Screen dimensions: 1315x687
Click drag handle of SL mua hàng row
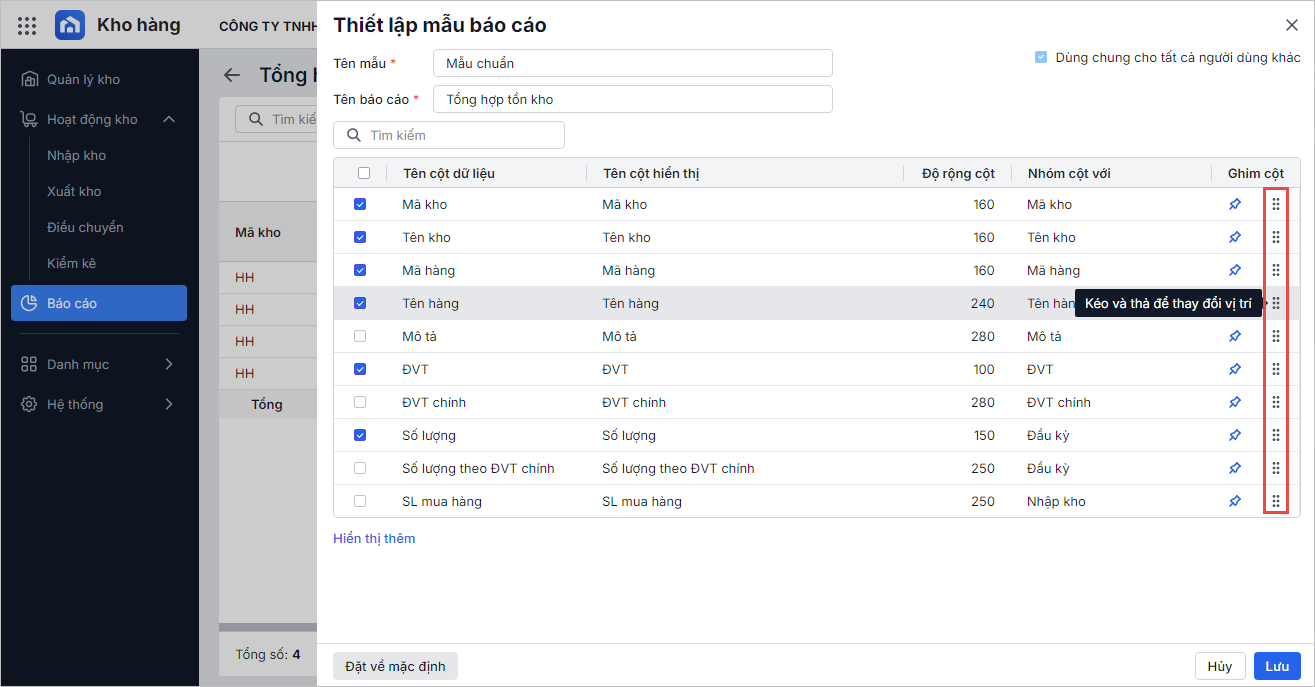(1276, 501)
